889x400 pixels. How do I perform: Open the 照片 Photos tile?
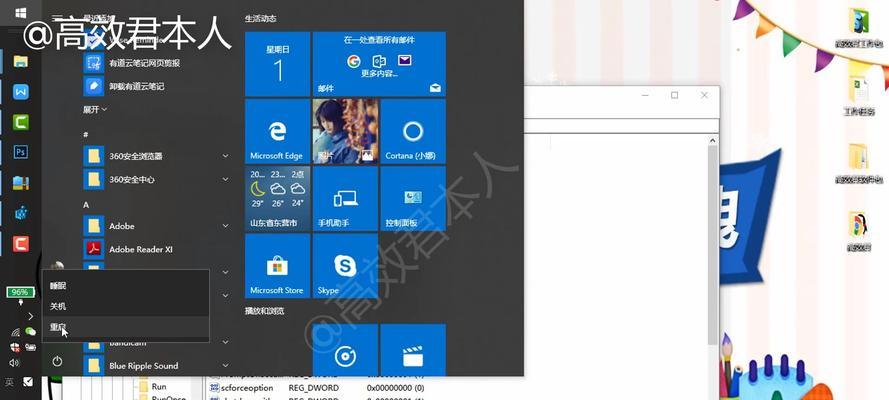coord(345,131)
